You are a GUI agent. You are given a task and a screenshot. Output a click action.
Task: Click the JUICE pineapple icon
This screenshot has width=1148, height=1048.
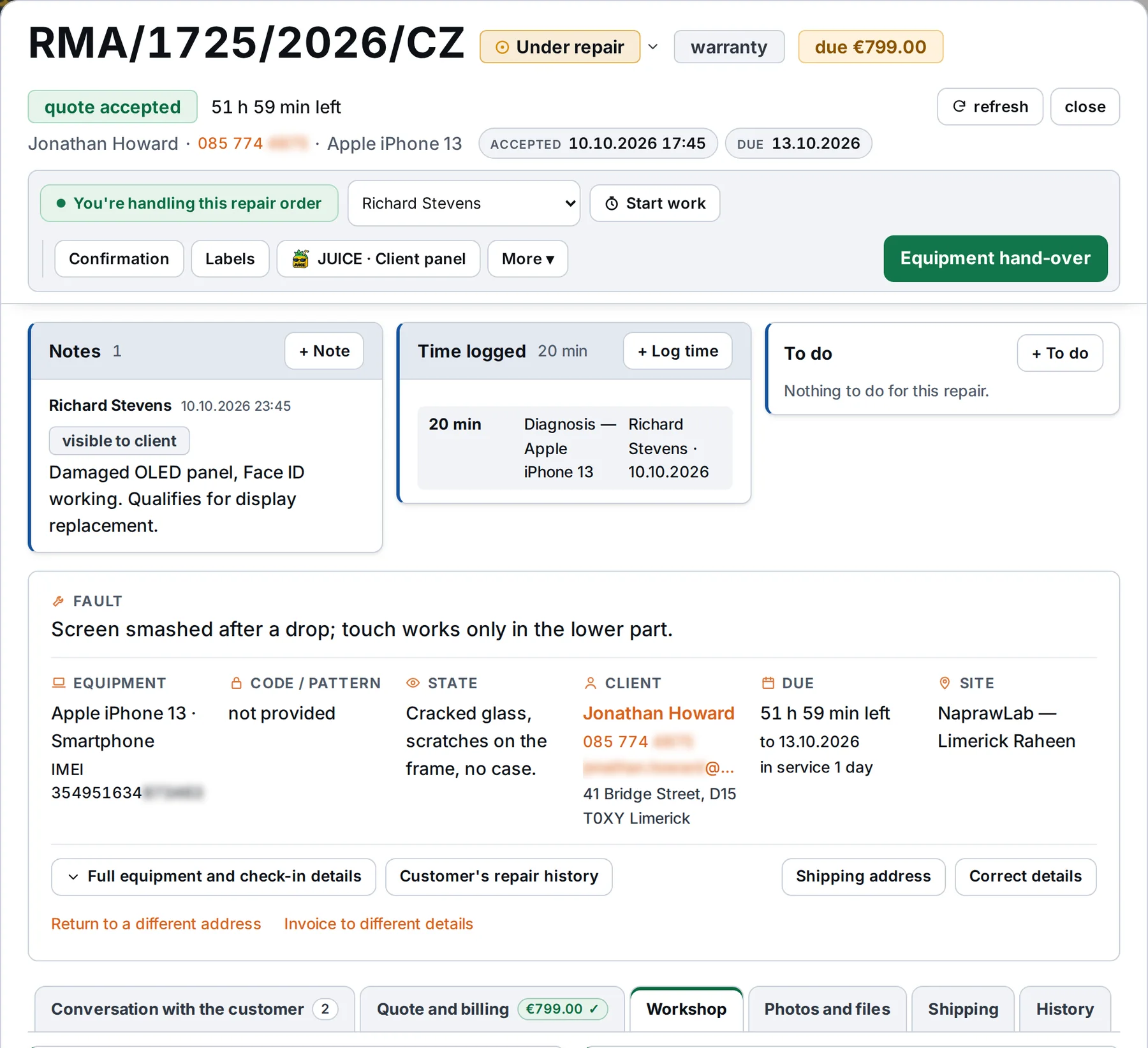(300, 258)
